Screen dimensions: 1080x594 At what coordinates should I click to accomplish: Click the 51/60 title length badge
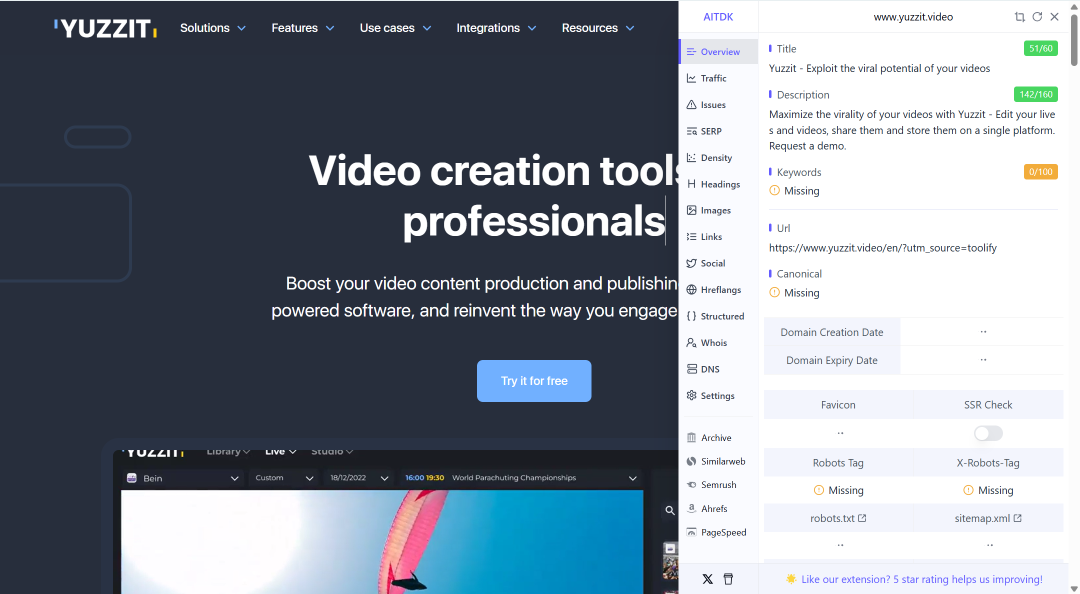click(1040, 48)
